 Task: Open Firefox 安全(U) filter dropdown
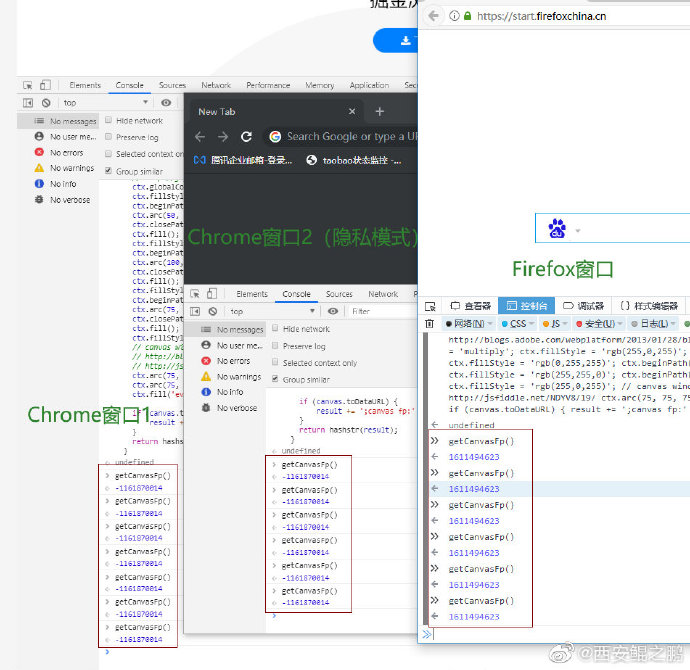(599, 324)
